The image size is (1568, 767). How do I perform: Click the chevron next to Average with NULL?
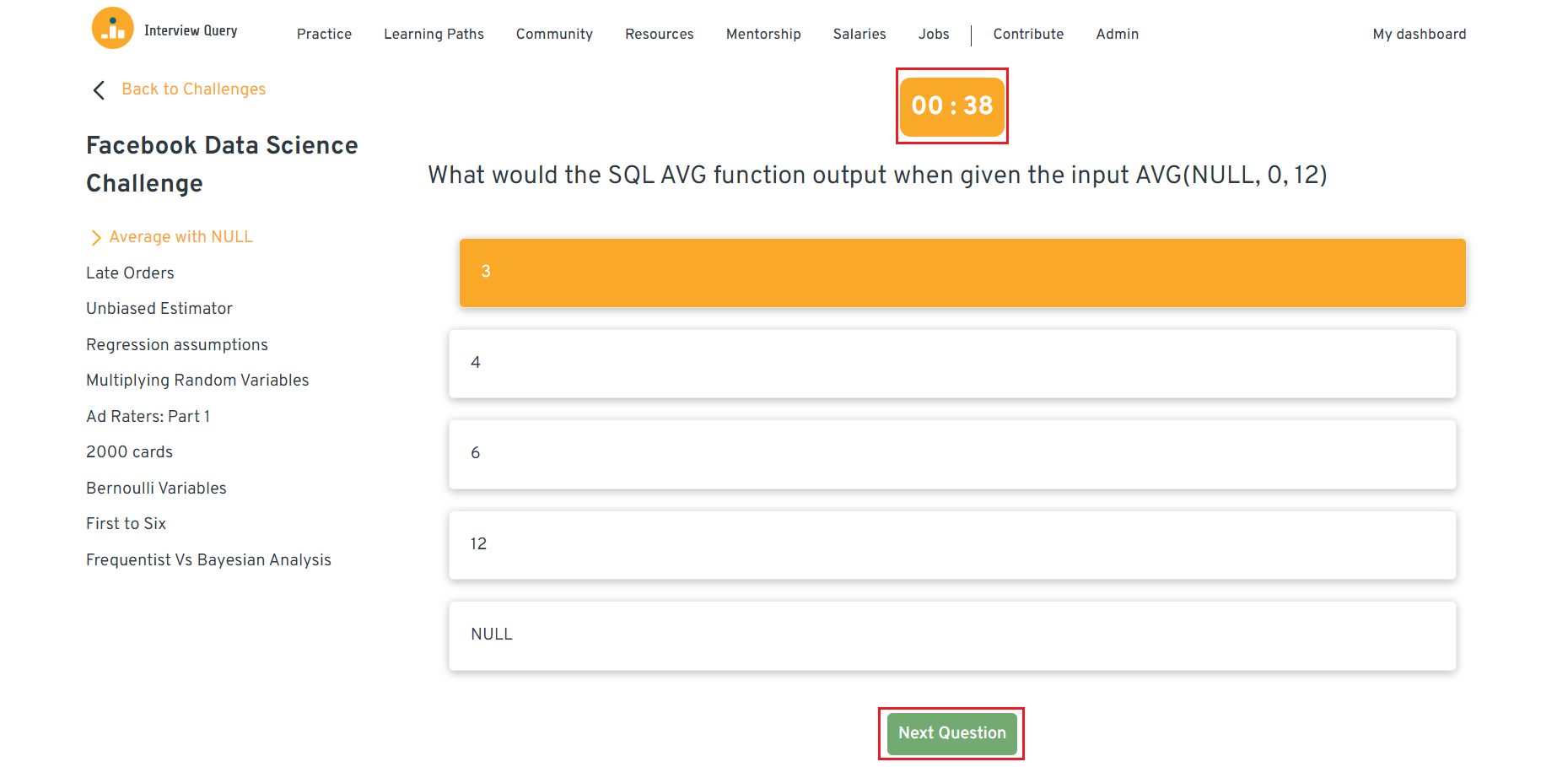[95, 237]
